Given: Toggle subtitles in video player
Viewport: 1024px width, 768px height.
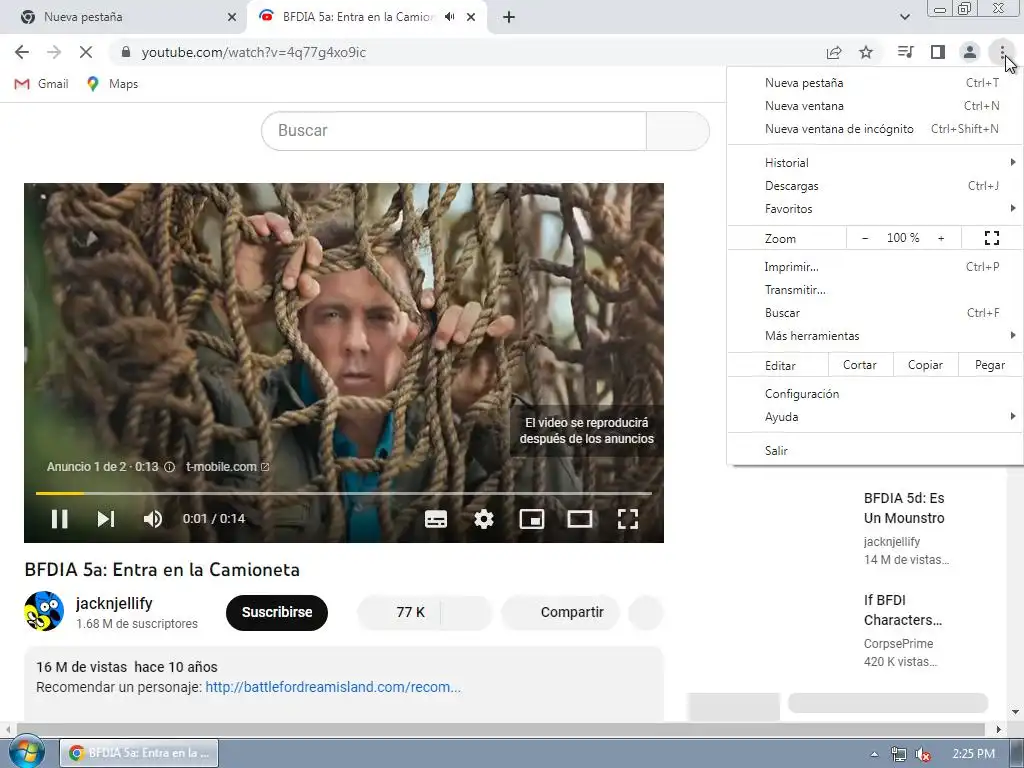Looking at the screenshot, I should [x=436, y=519].
